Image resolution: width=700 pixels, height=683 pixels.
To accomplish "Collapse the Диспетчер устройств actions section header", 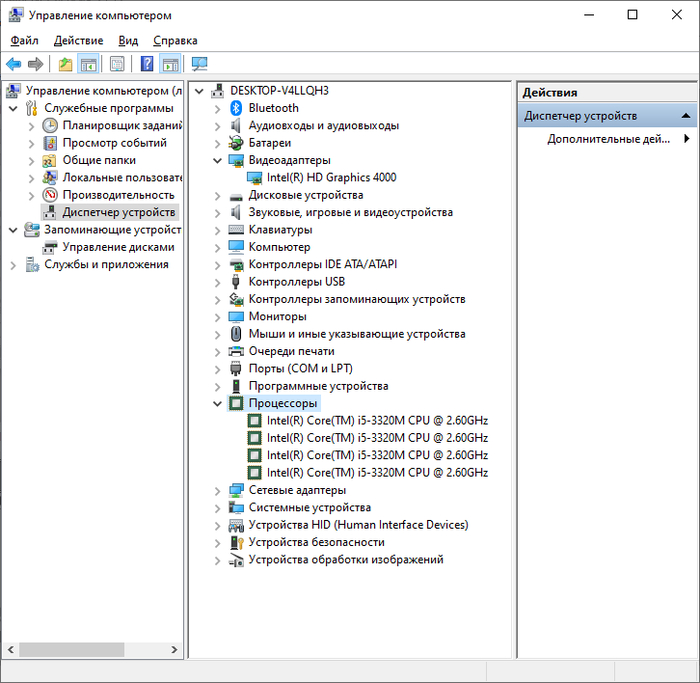I will [x=686, y=116].
